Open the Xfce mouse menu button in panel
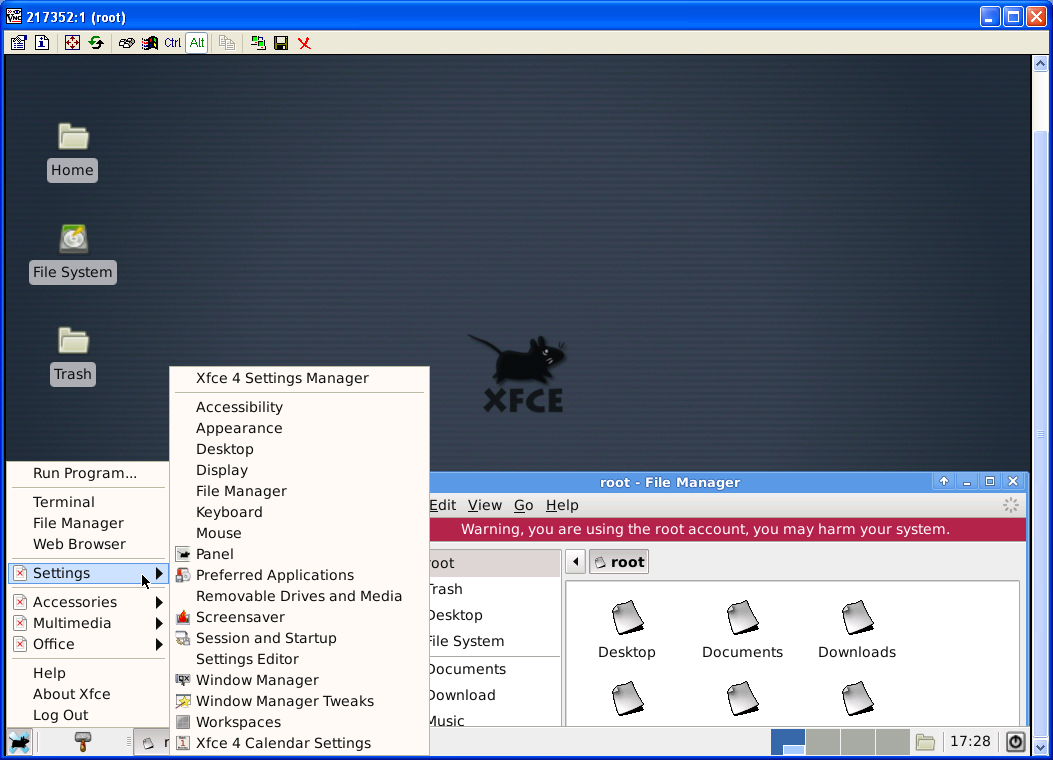 tap(19, 742)
